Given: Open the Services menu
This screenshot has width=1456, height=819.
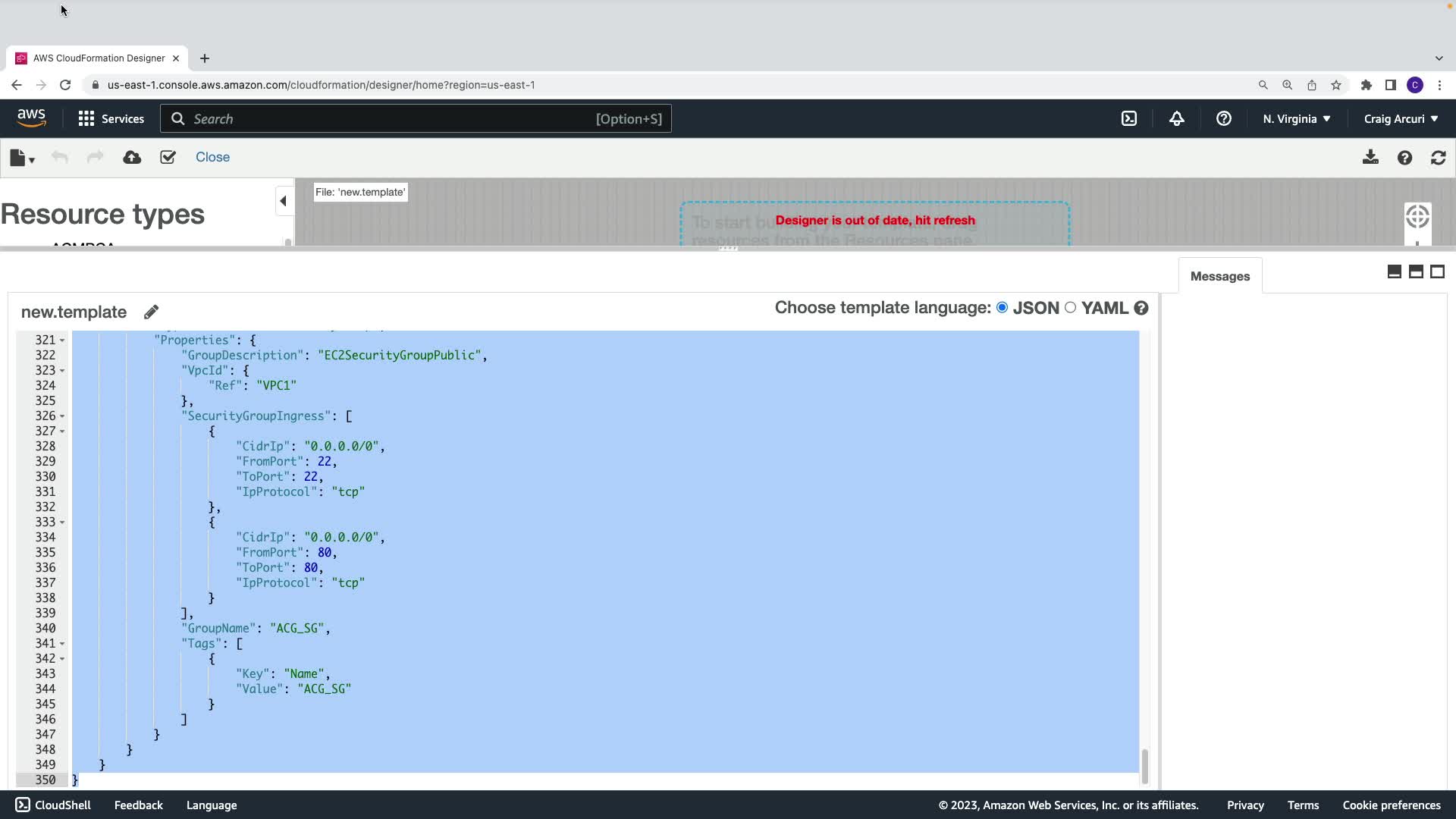Looking at the screenshot, I should click(111, 119).
